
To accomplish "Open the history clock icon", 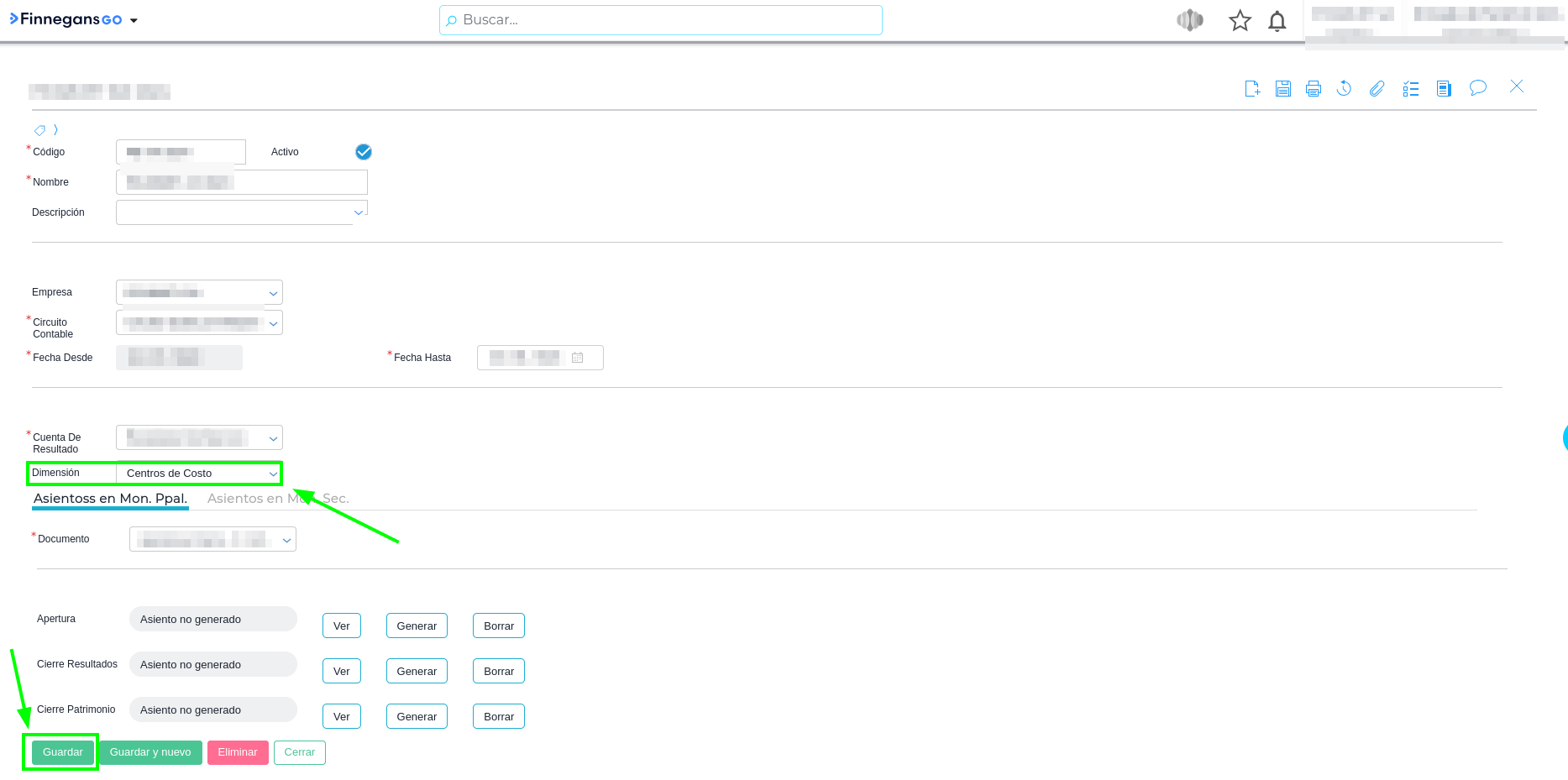I will point(1344,88).
